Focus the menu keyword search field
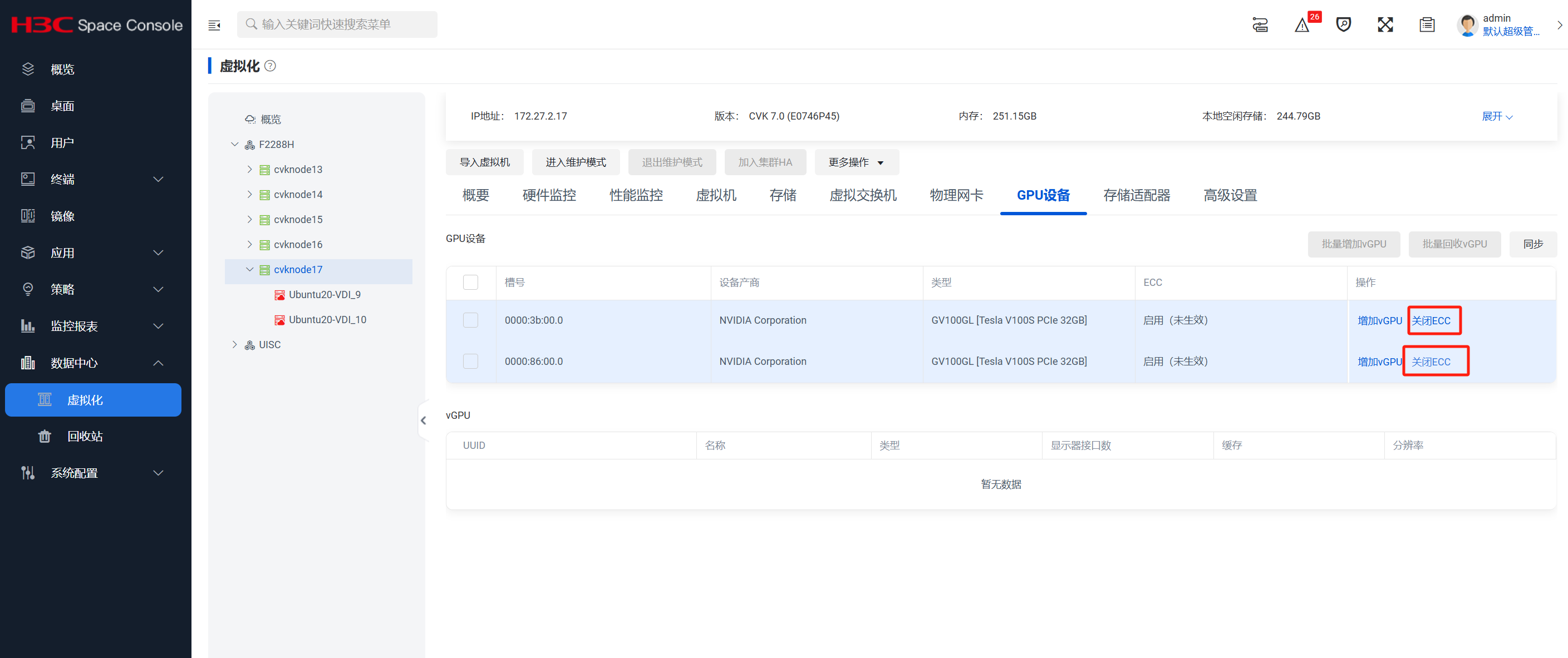The height and width of the screenshot is (658, 1568). tap(337, 24)
